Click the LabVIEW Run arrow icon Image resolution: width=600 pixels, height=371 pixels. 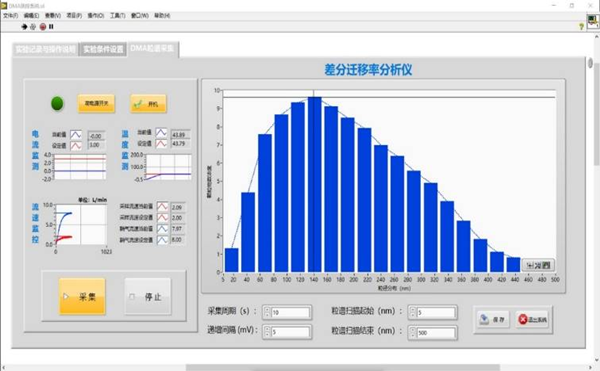(x=24, y=26)
